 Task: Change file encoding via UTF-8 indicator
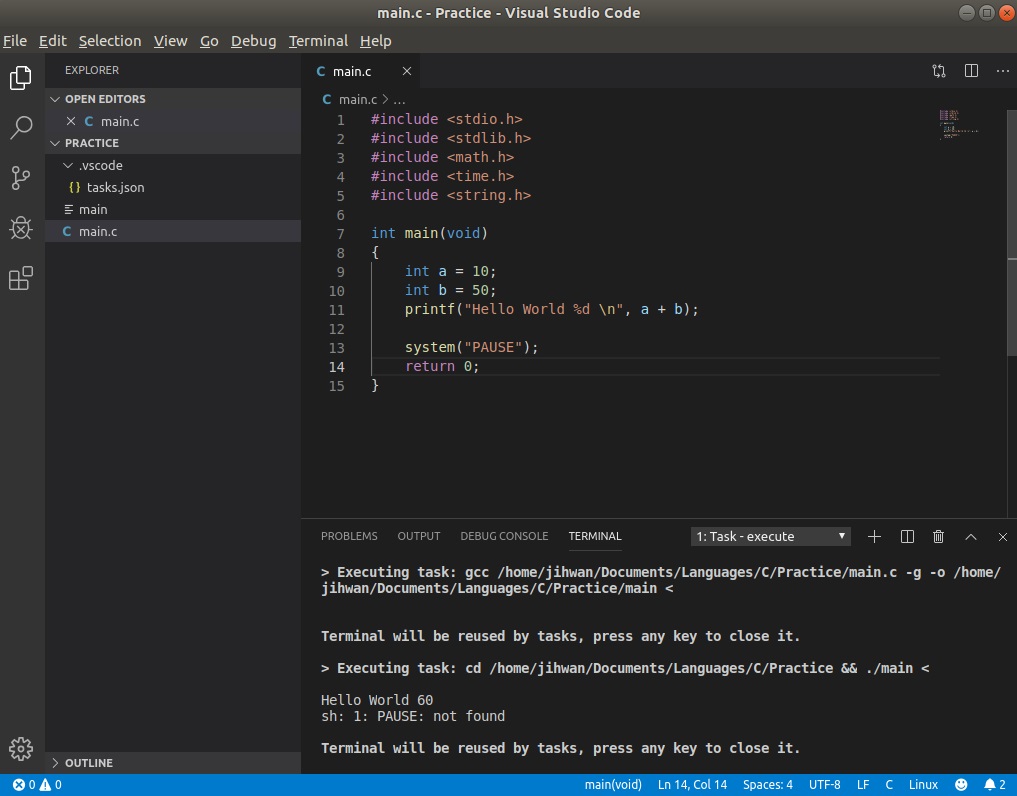tap(824, 784)
